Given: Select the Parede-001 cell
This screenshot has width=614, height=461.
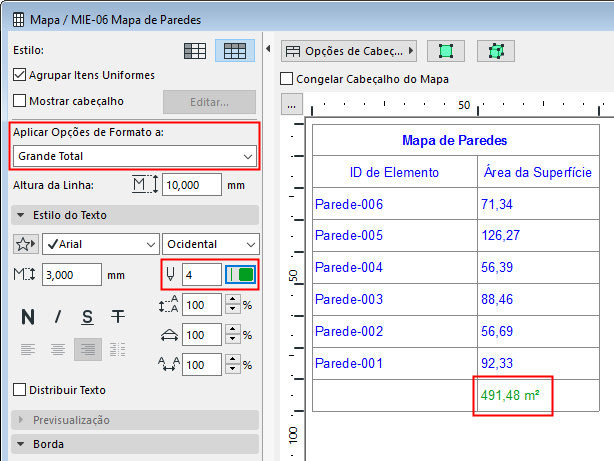Looking at the screenshot, I should pyautogui.click(x=395, y=363).
